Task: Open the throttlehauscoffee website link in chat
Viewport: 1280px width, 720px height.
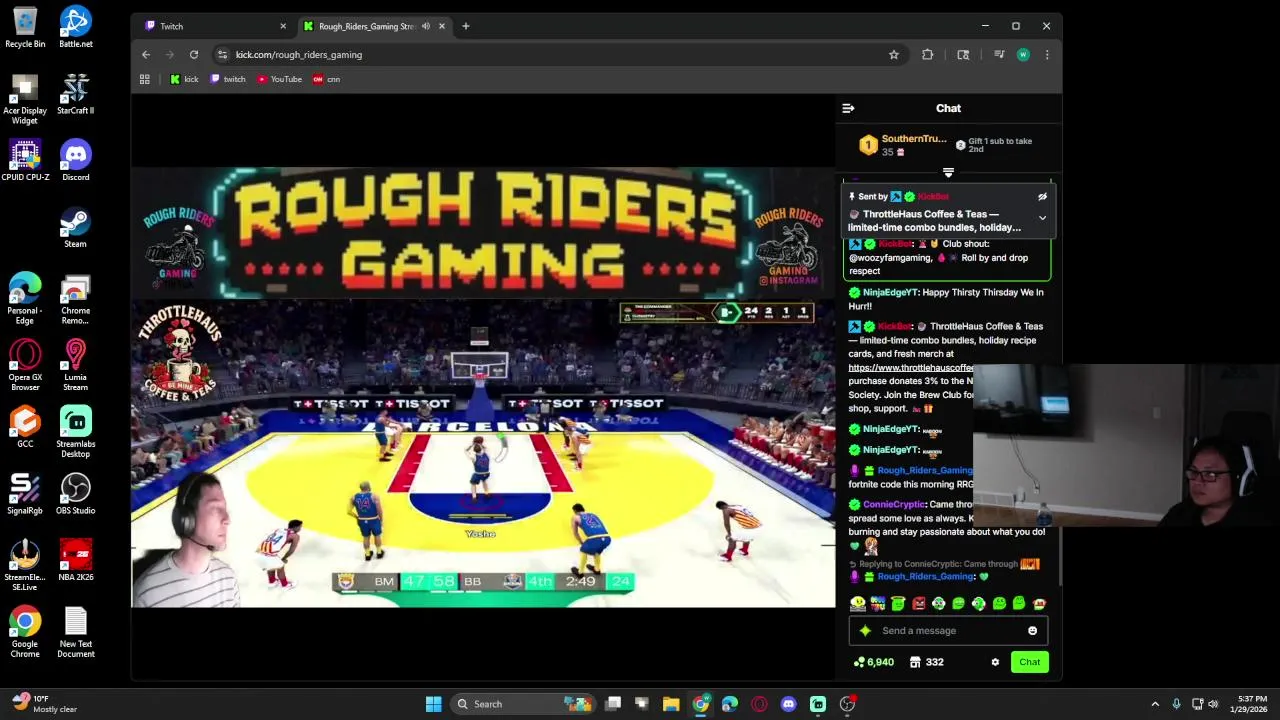Action: click(x=910, y=368)
